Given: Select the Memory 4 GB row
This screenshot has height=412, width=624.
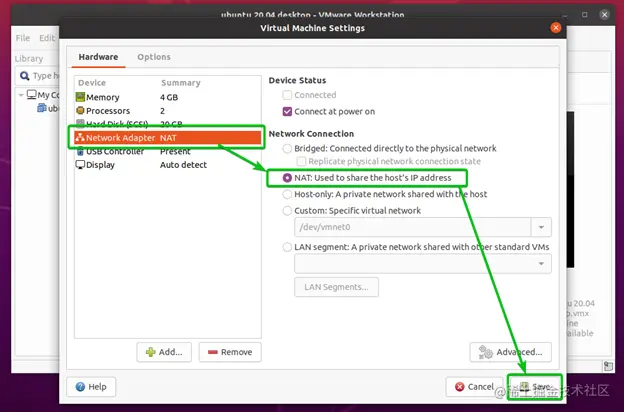Looking at the screenshot, I should (x=168, y=97).
